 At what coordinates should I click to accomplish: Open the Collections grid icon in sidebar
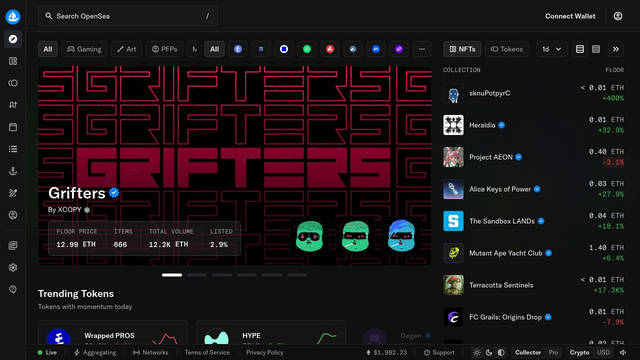(x=13, y=61)
